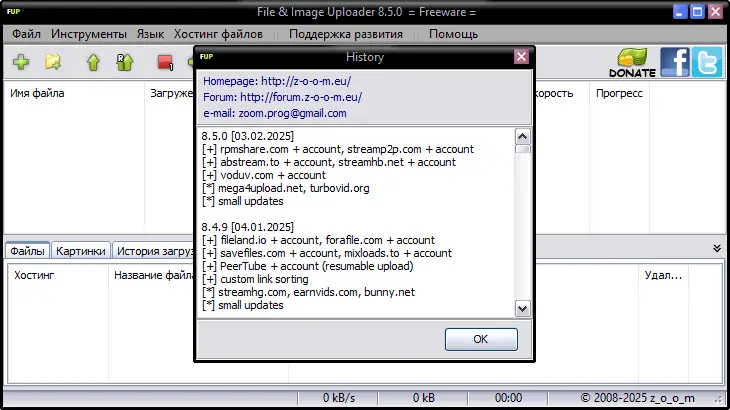
Task: Maximize the File & Image Uploader window
Action: [x=697, y=12]
